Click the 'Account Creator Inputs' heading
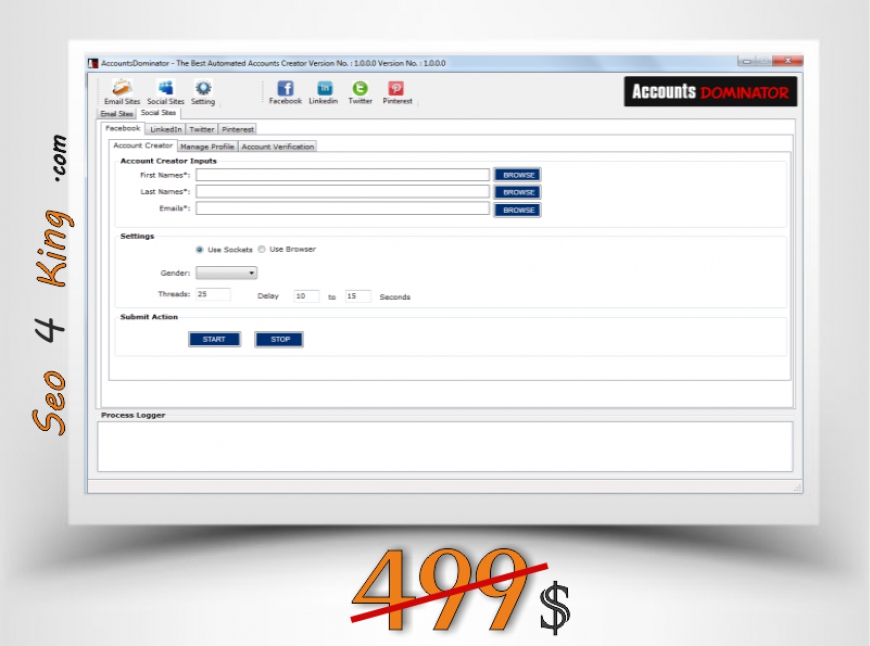Image resolution: width=870 pixels, height=646 pixels. pyautogui.click(x=169, y=161)
